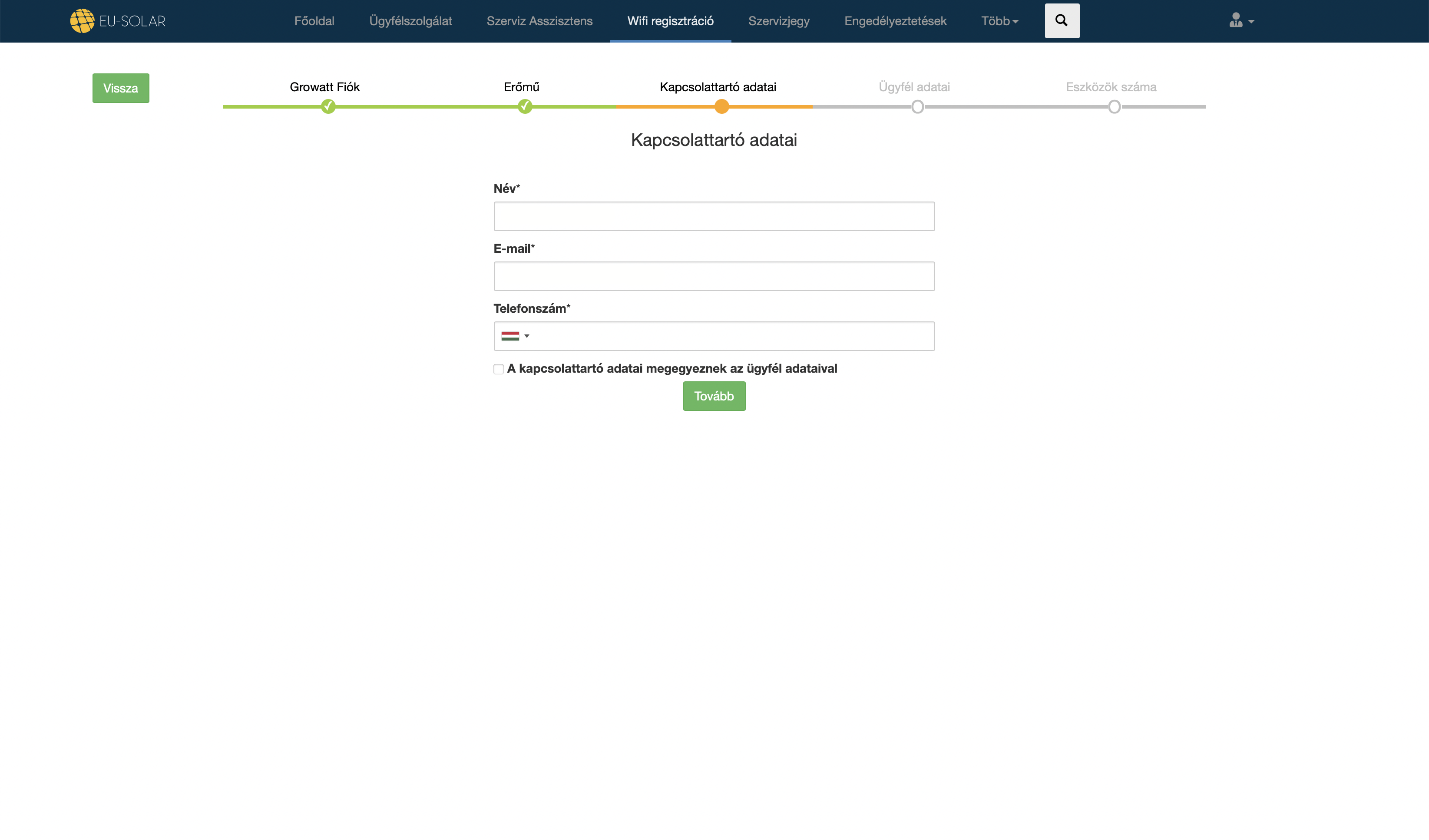Click into the E-mail input field
This screenshot has width=1429, height=840.
point(713,276)
